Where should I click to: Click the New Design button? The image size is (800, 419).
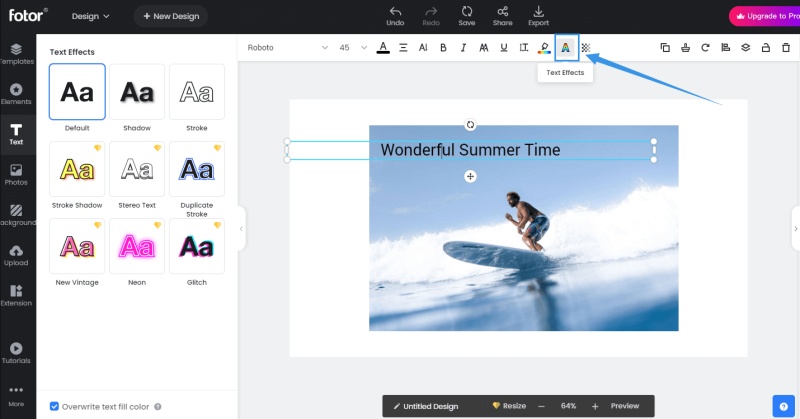171,16
